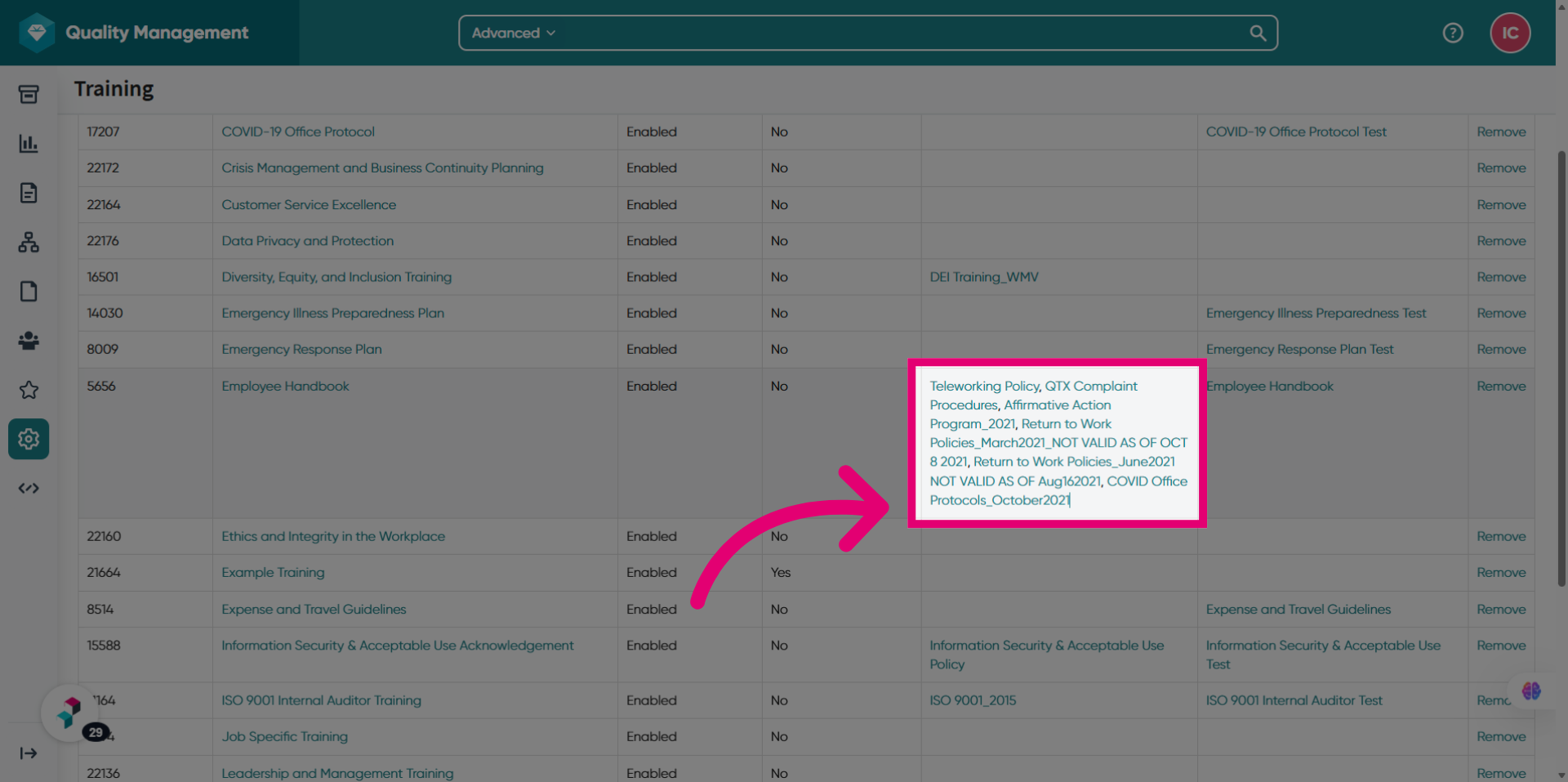Viewport: 1568px width, 782px height.
Task: Open the code brackets icon in sidebar
Action: click(x=29, y=489)
